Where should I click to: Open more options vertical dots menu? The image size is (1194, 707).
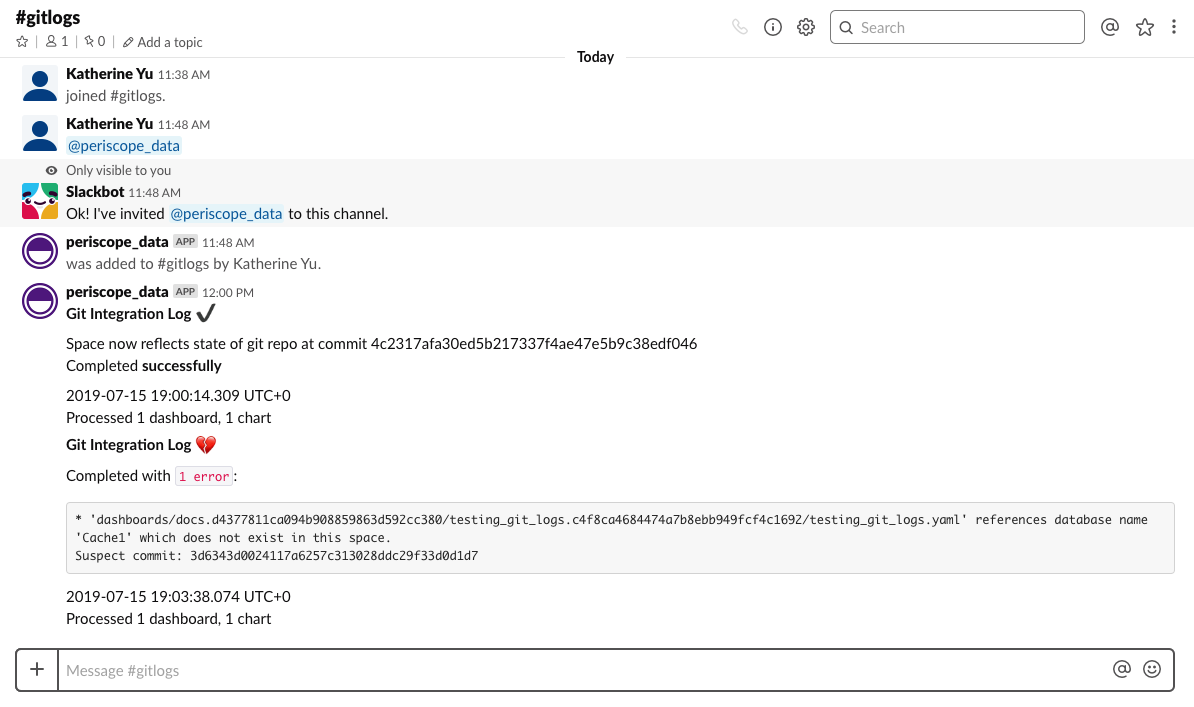click(x=1173, y=27)
